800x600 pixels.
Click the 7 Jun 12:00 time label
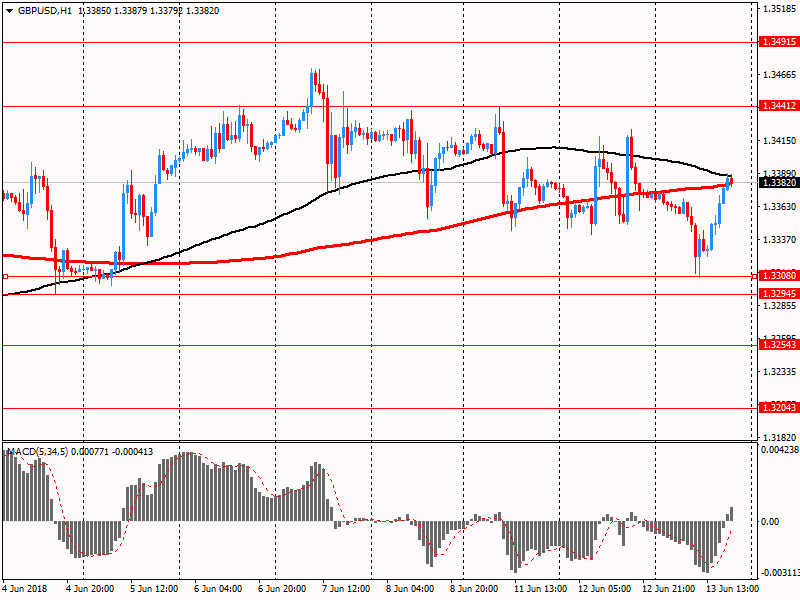(x=346, y=589)
